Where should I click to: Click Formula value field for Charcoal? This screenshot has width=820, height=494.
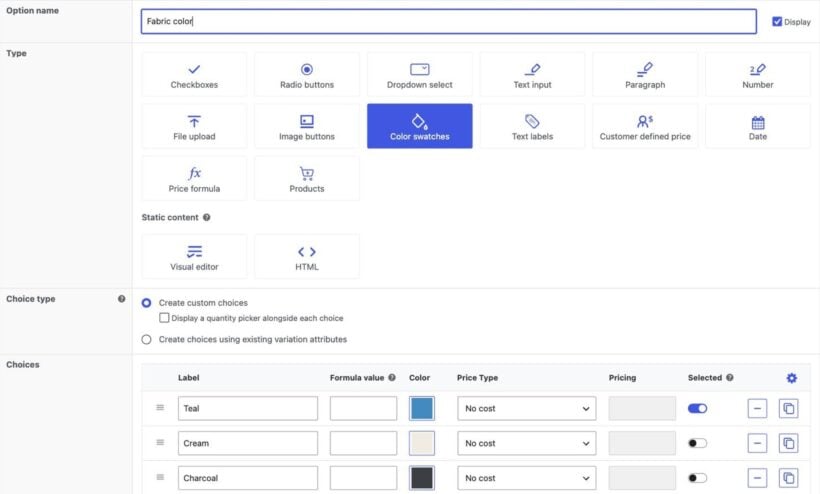[x=363, y=478]
